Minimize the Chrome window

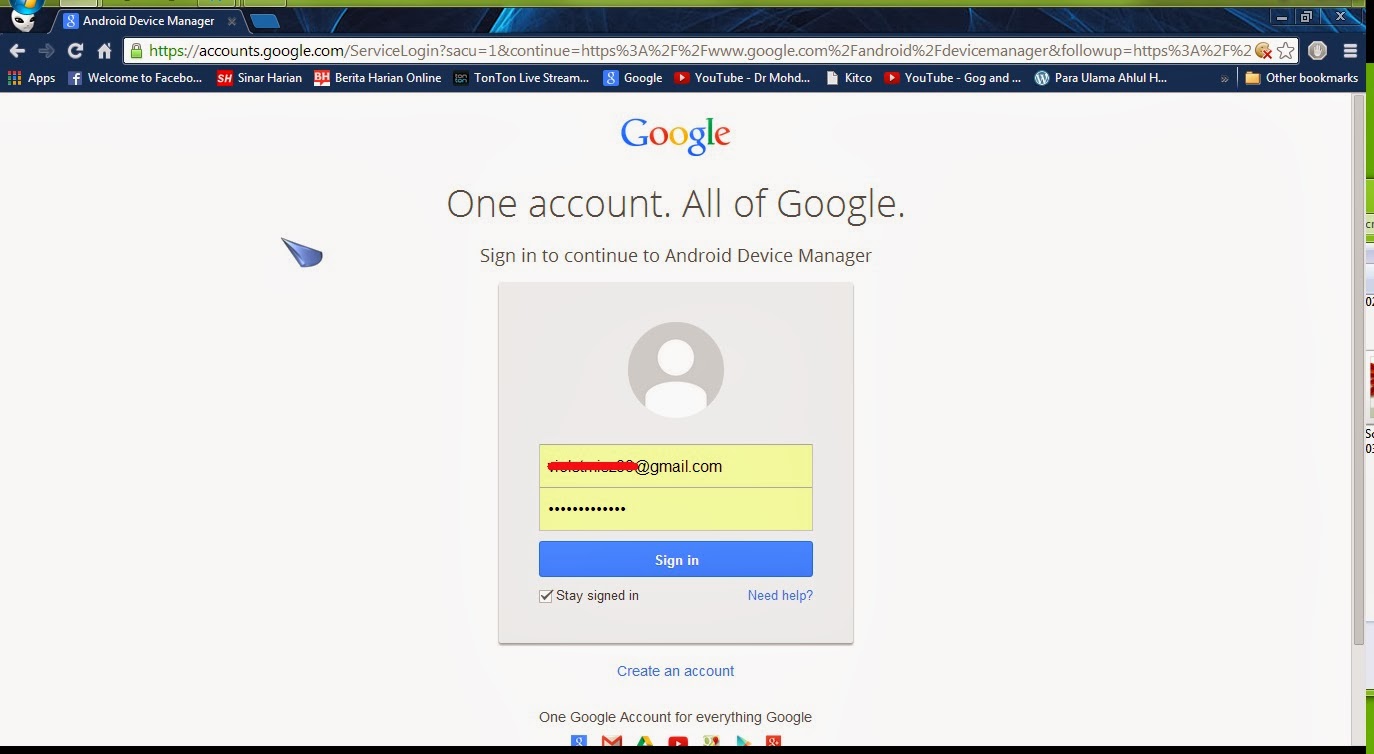(1281, 16)
